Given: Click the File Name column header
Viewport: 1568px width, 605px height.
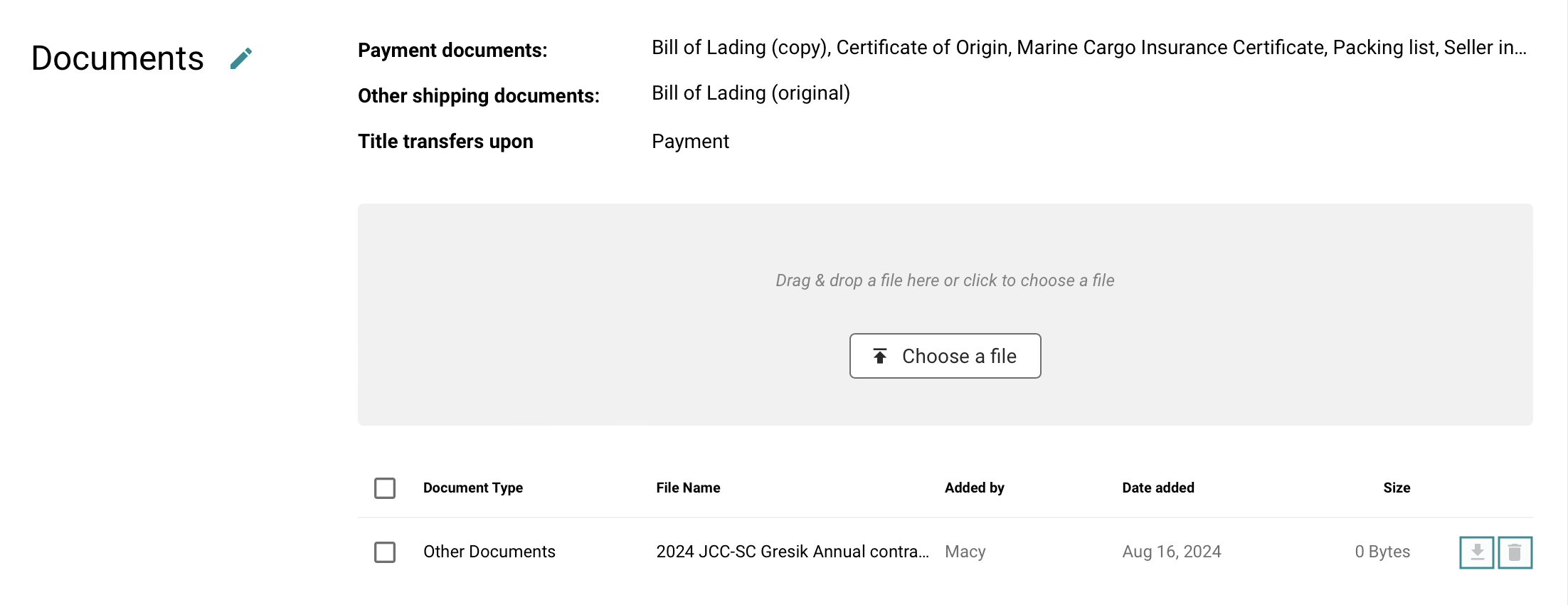Looking at the screenshot, I should point(688,488).
